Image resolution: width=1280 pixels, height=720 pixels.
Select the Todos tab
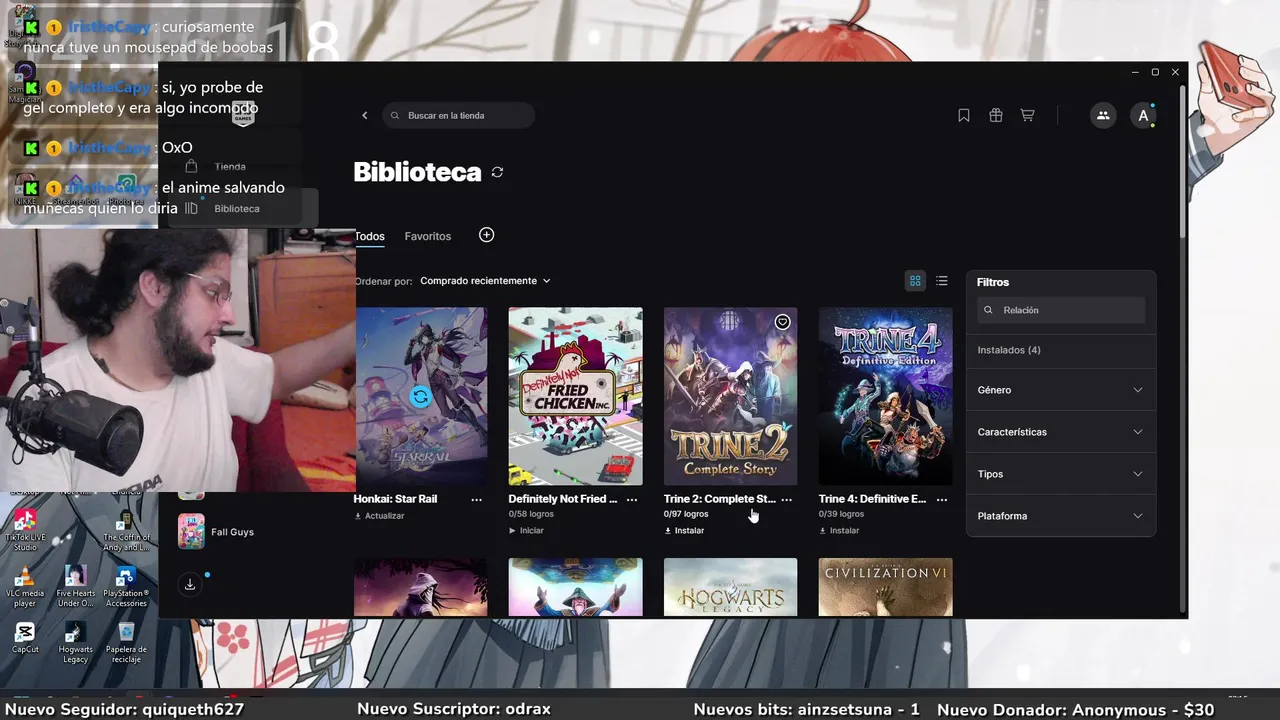pos(370,236)
